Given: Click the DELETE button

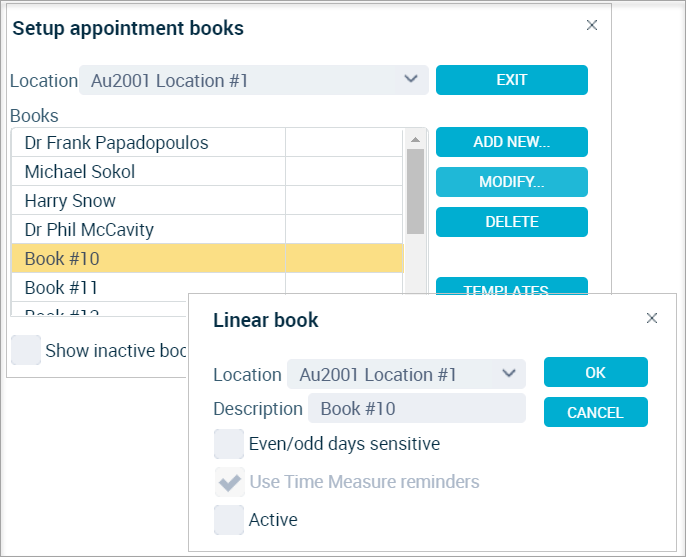Looking at the screenshot, I should pyautogui.click(x=511, y=222).
